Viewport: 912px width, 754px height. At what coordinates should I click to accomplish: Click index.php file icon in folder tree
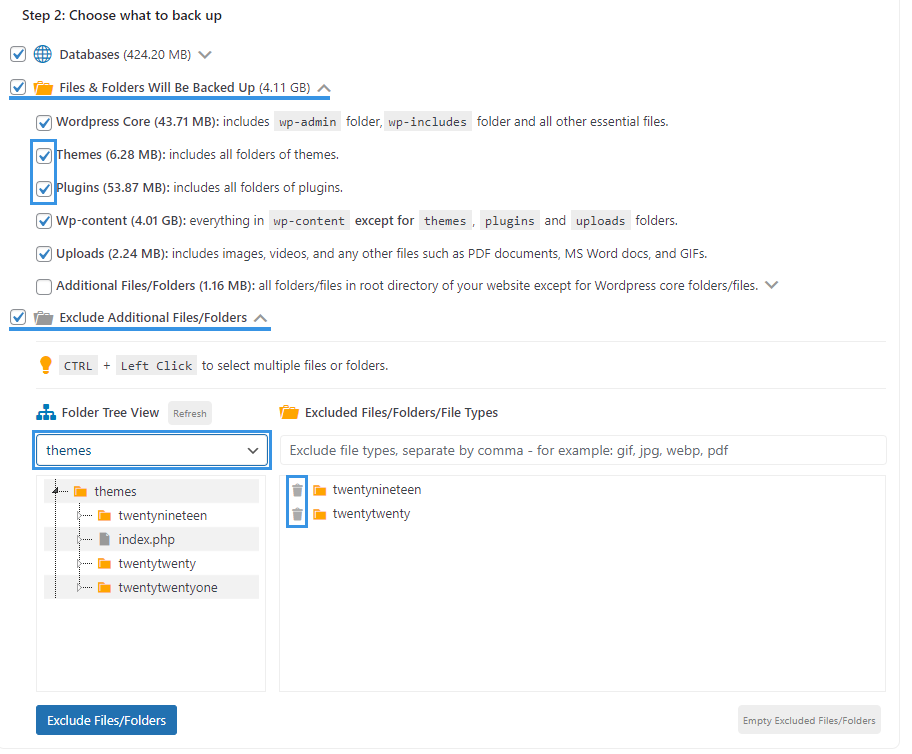coord(105,539)
